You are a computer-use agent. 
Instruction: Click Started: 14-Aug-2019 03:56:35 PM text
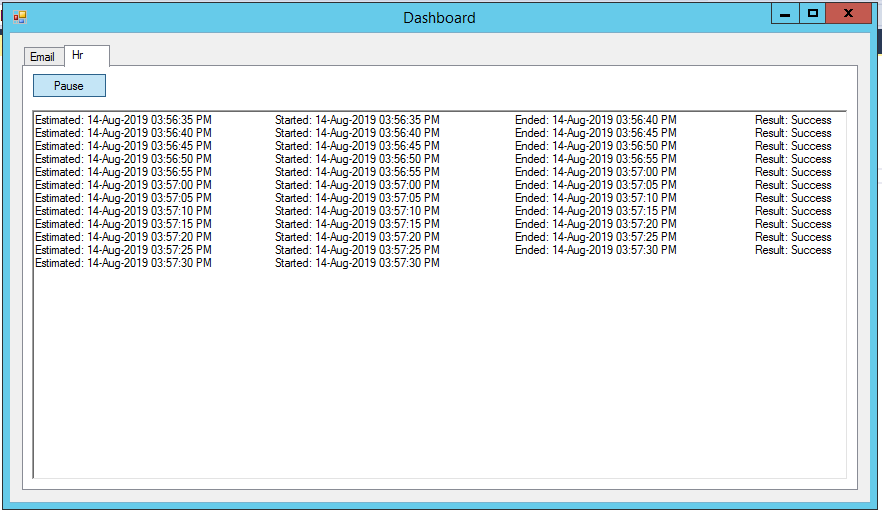(x=357, y=120)
